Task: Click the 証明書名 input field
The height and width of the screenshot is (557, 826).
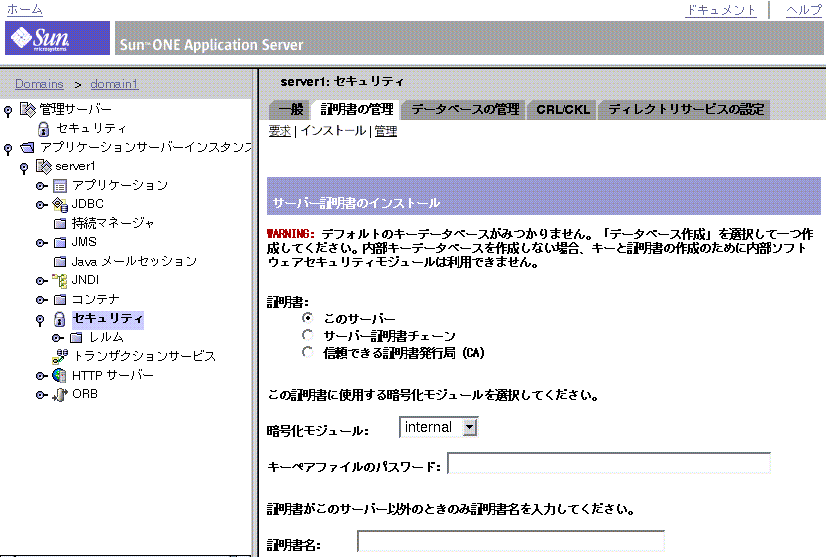Action: 511,542
